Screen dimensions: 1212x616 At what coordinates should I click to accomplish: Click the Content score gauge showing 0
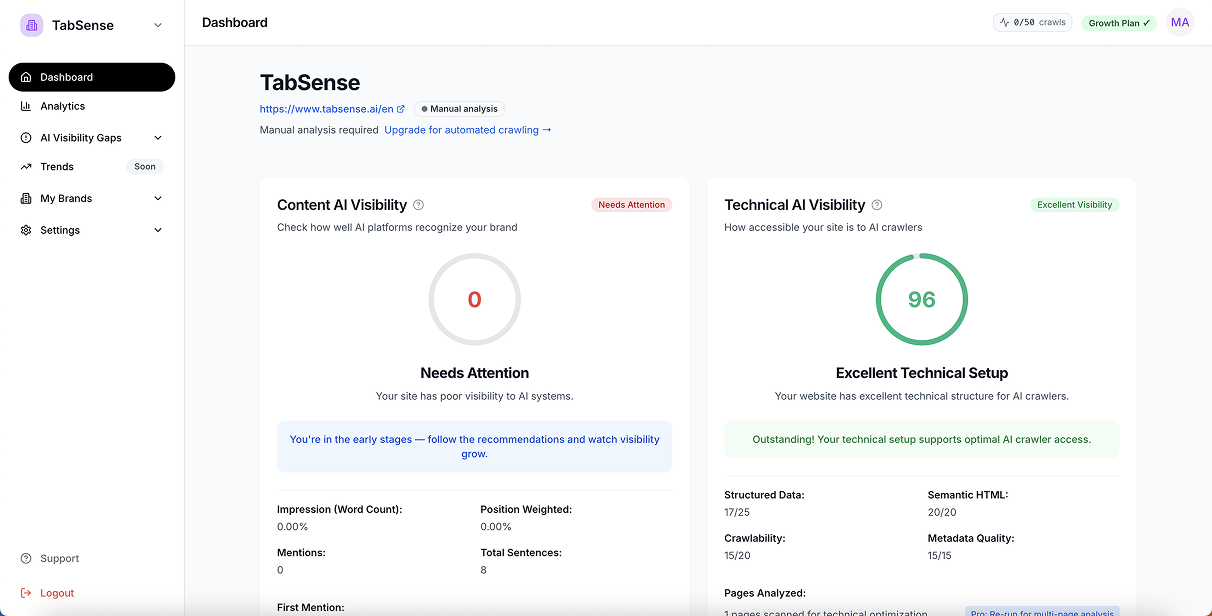[x=474, y=299]
